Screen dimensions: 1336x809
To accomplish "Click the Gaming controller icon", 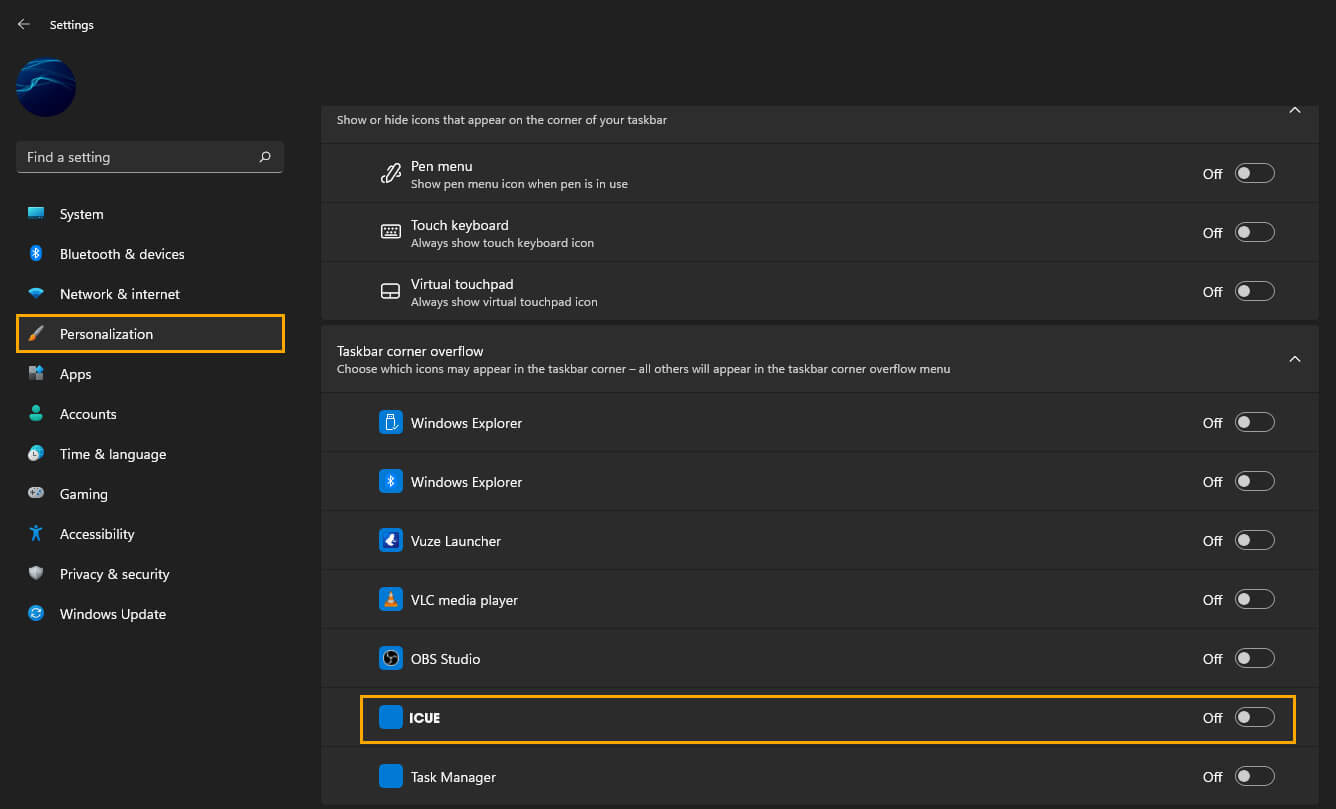I will (36, 494).
